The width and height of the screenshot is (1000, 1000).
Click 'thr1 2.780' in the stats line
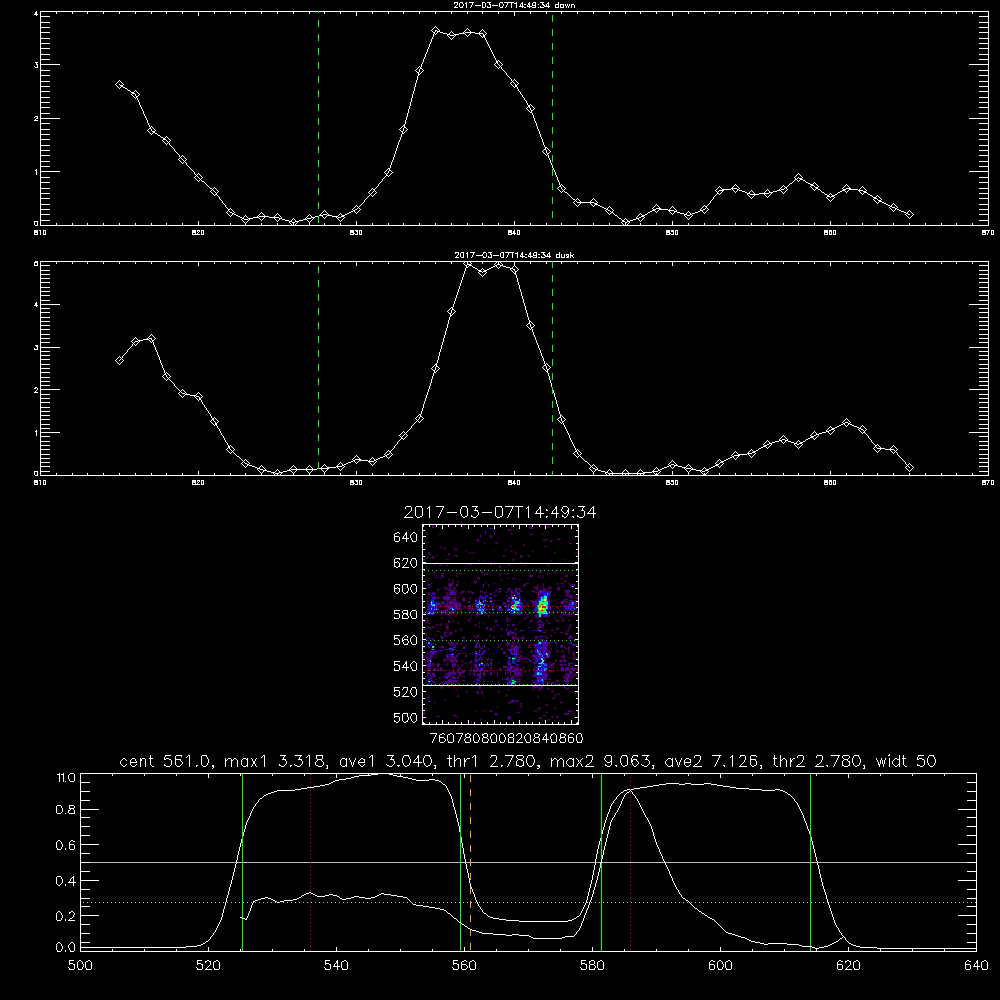pos(492,761)
